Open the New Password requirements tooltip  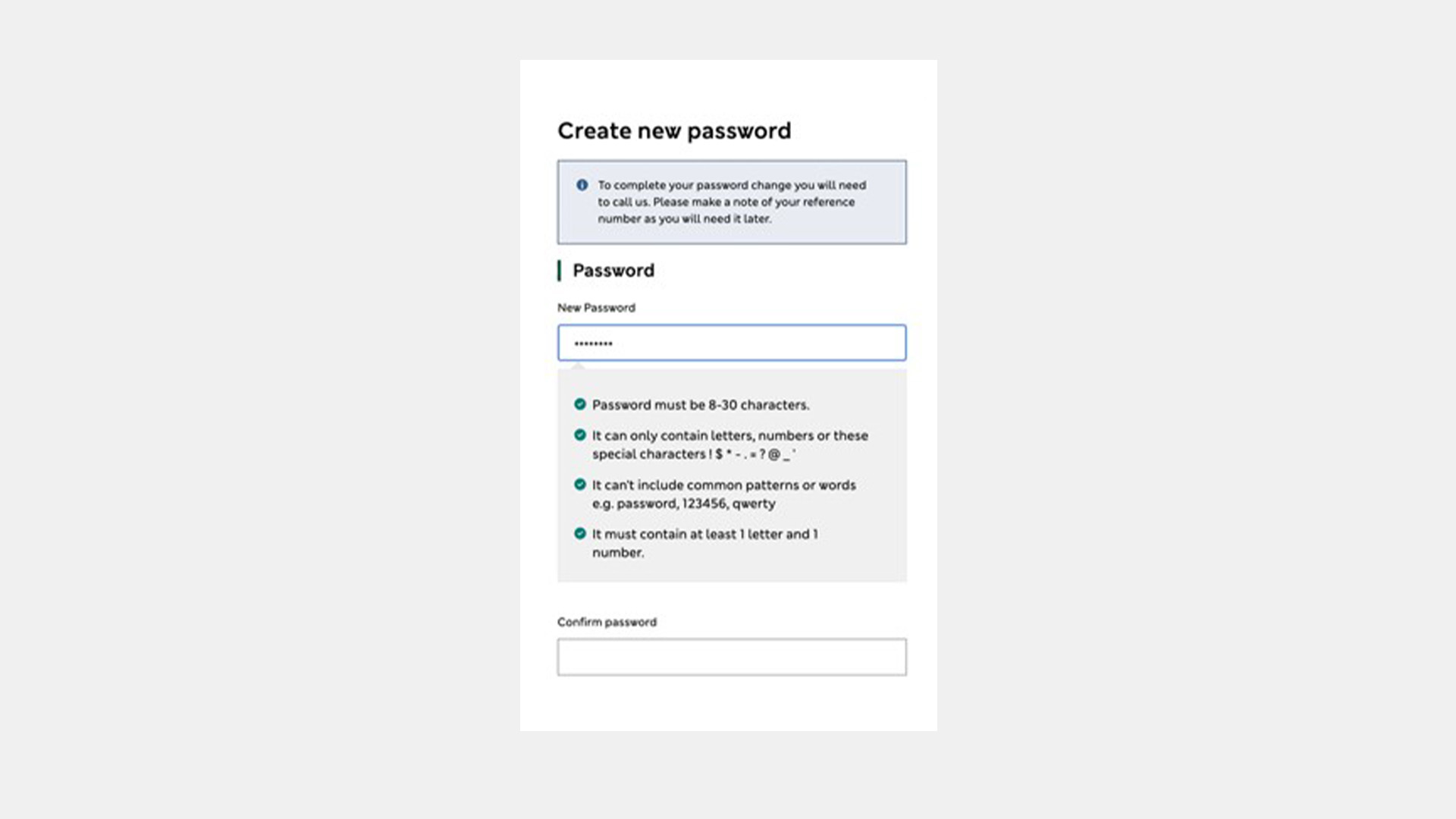pos(731,343)
